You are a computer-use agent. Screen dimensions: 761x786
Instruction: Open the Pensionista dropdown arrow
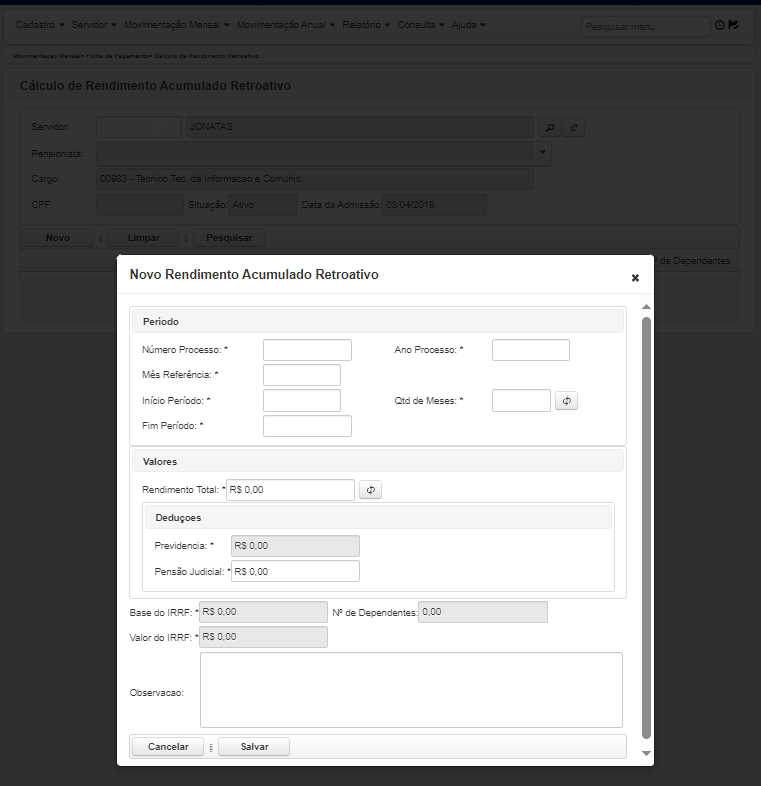[x=542, y=152]
